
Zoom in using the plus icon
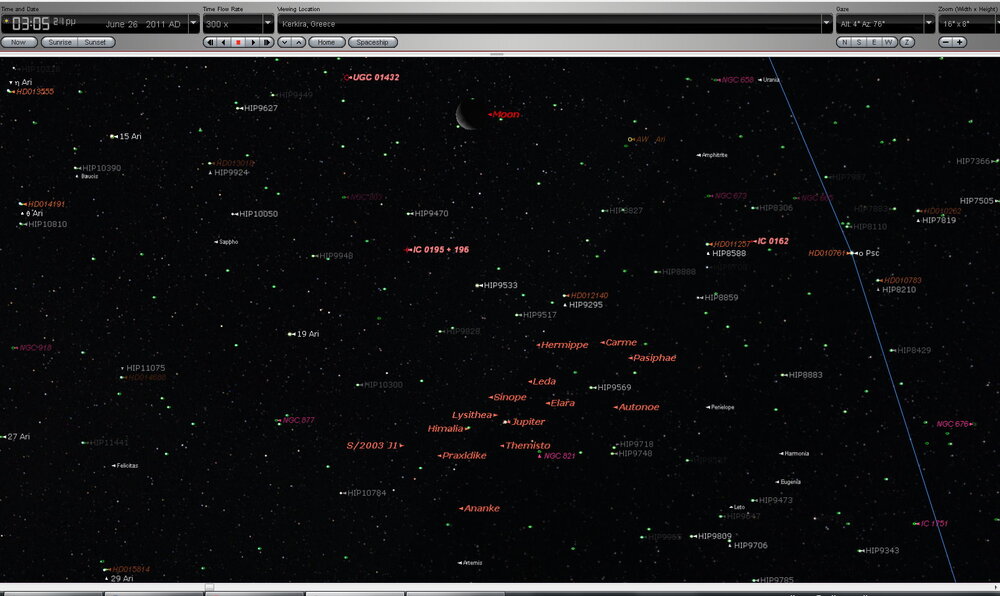tap(959, 42)
